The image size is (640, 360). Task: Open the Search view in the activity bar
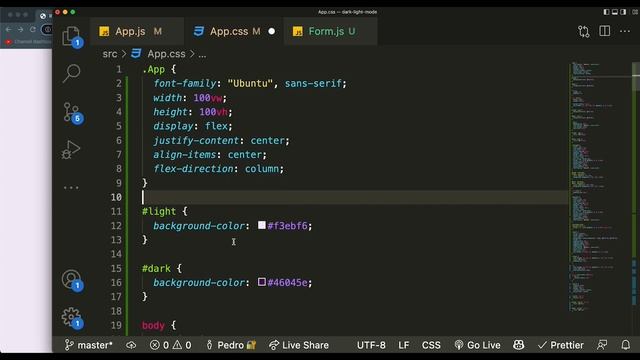(71, 73)
